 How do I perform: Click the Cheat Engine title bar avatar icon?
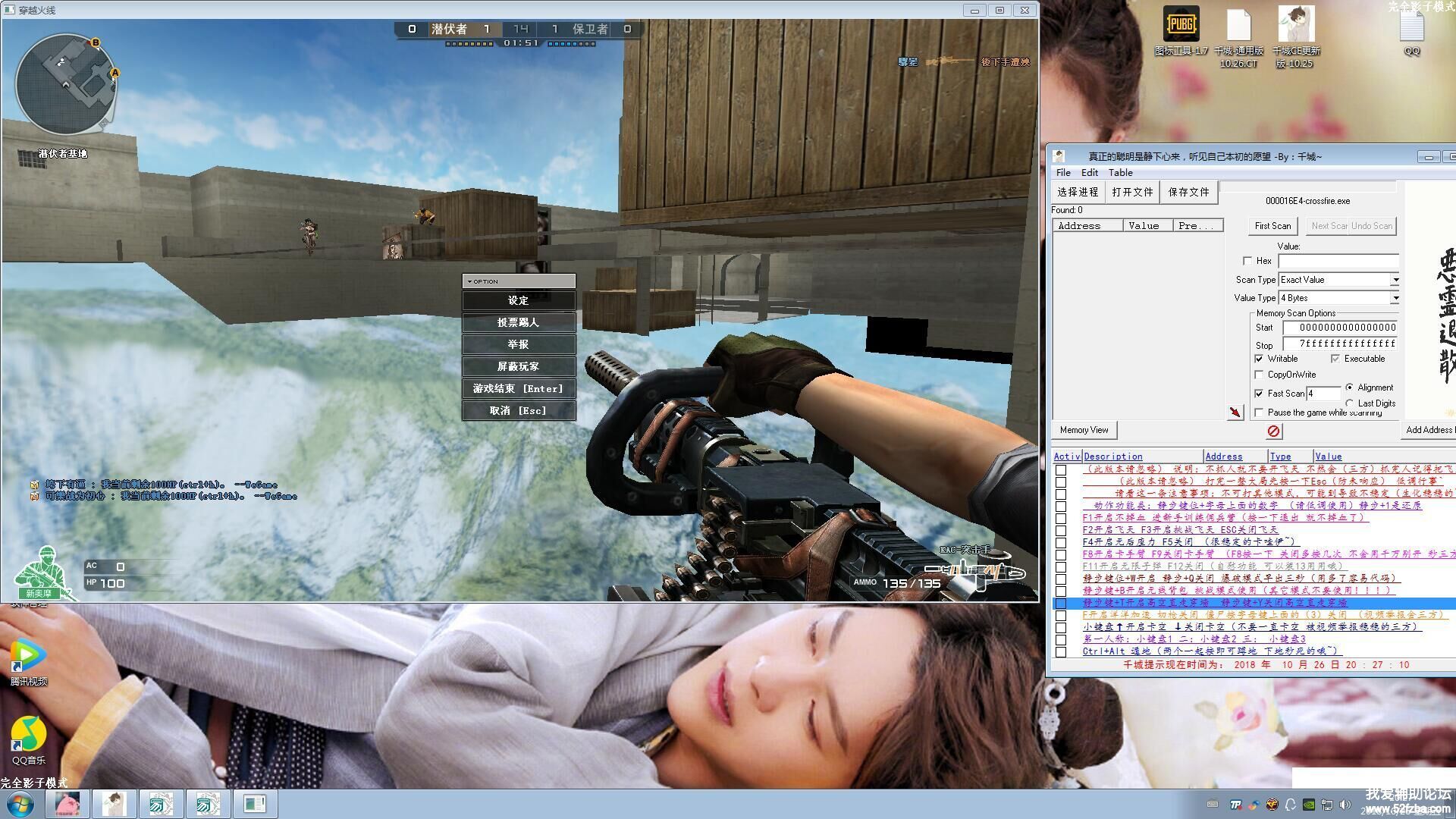[x=1059, y=156]
